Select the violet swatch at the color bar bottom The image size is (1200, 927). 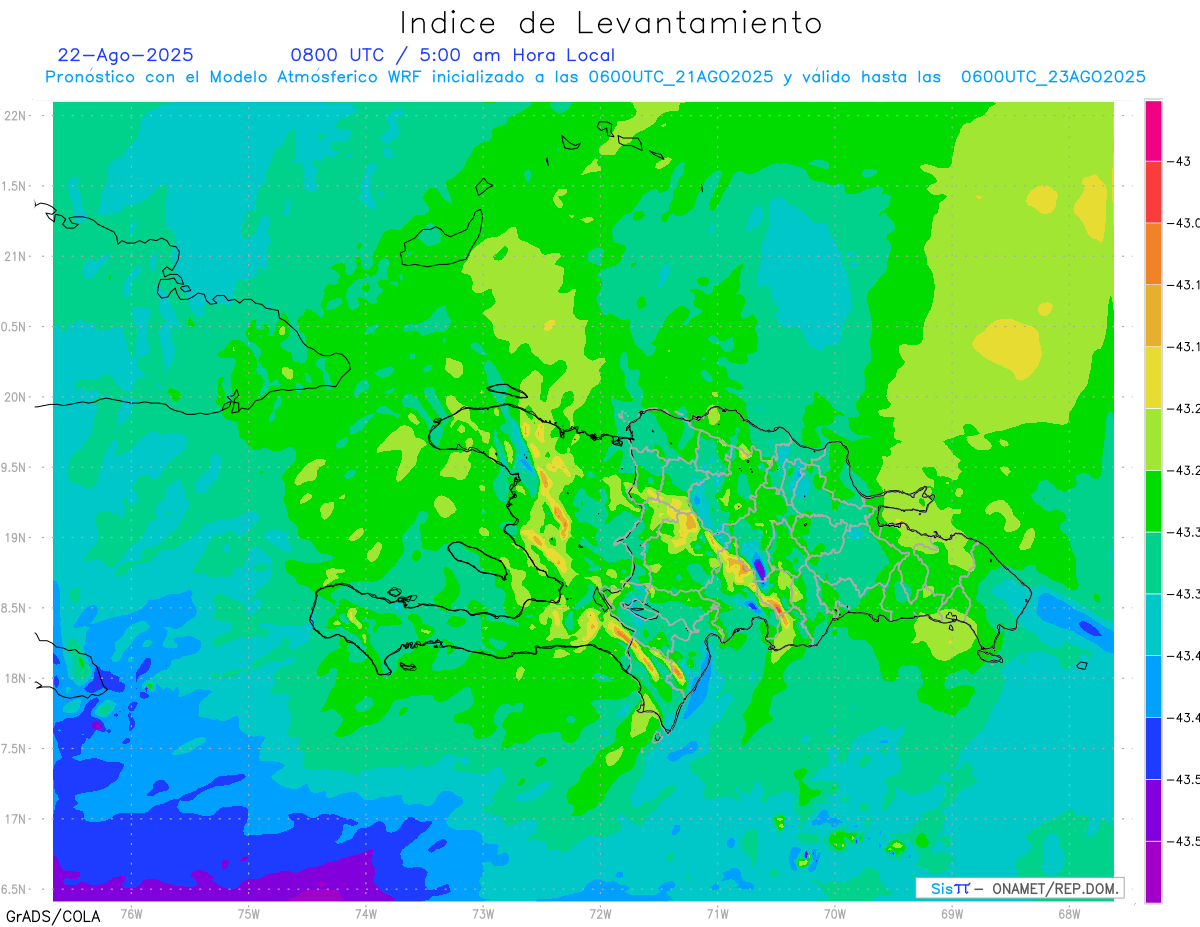(1153, 871)
